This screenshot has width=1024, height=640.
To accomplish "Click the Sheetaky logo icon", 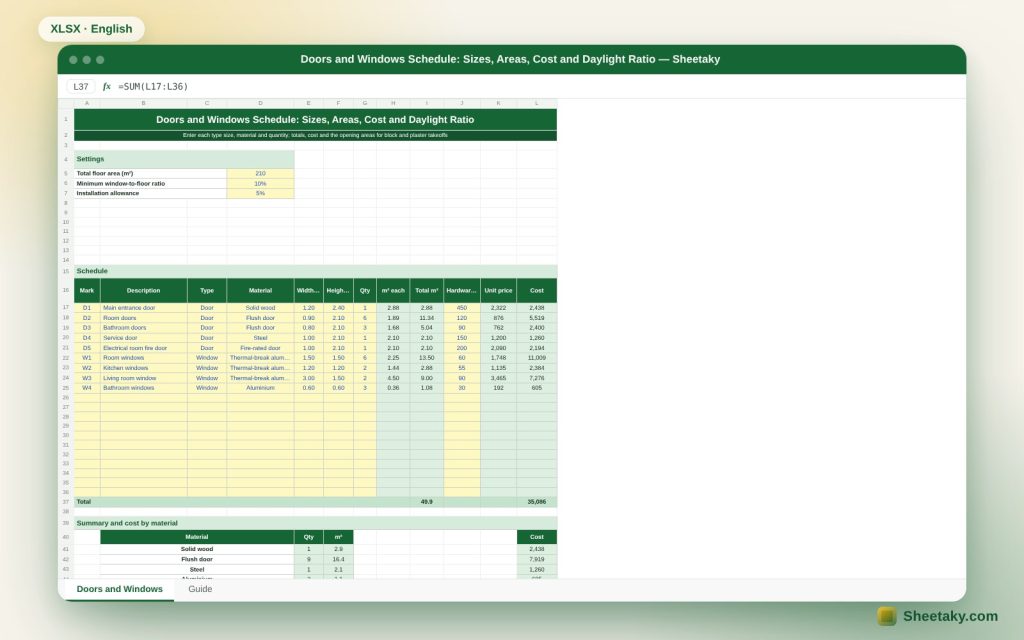I will tap(886, 616).
